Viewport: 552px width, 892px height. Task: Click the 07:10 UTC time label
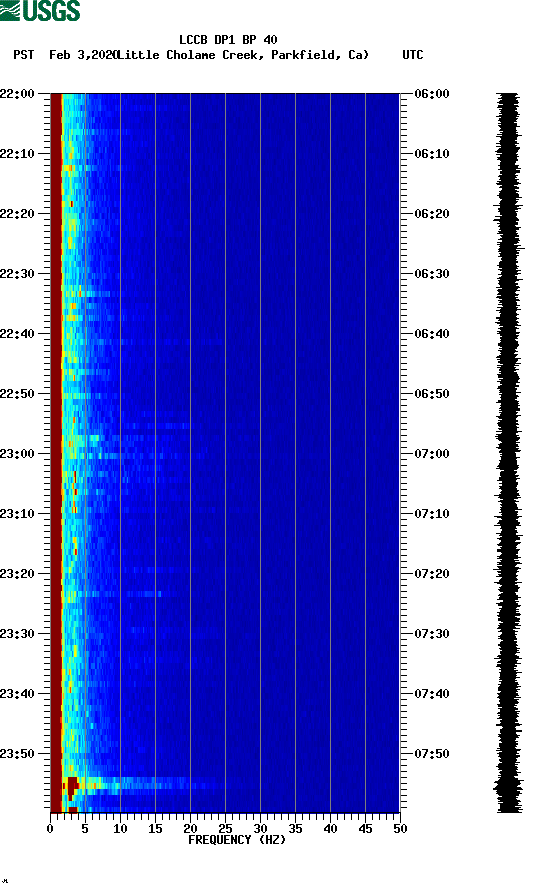pyautogui.click(x=432, y=514)
